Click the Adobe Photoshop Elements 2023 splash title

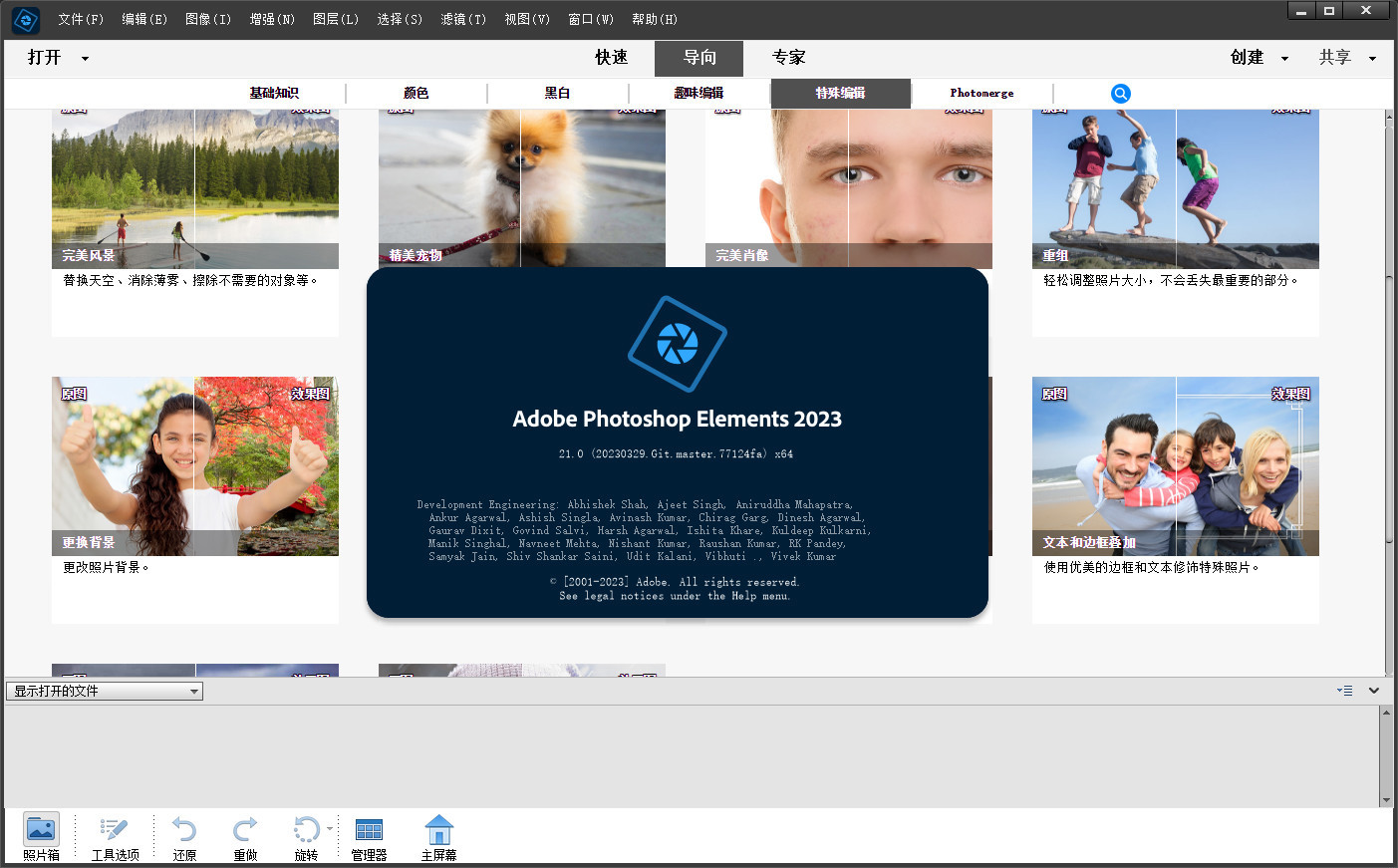pyautogui.click(x=678, y=419)
